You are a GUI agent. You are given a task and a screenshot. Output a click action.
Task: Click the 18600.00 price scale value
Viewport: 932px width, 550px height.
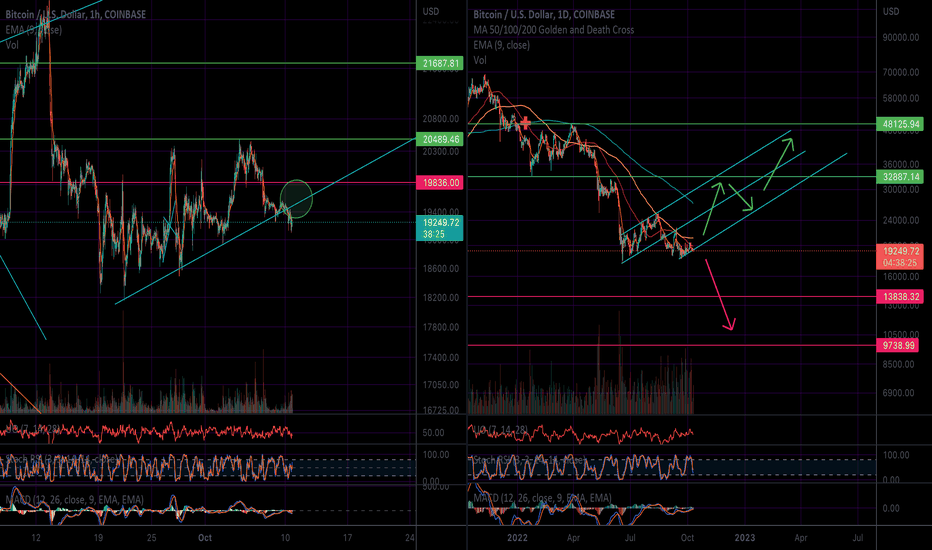click(x=440, y=269)
